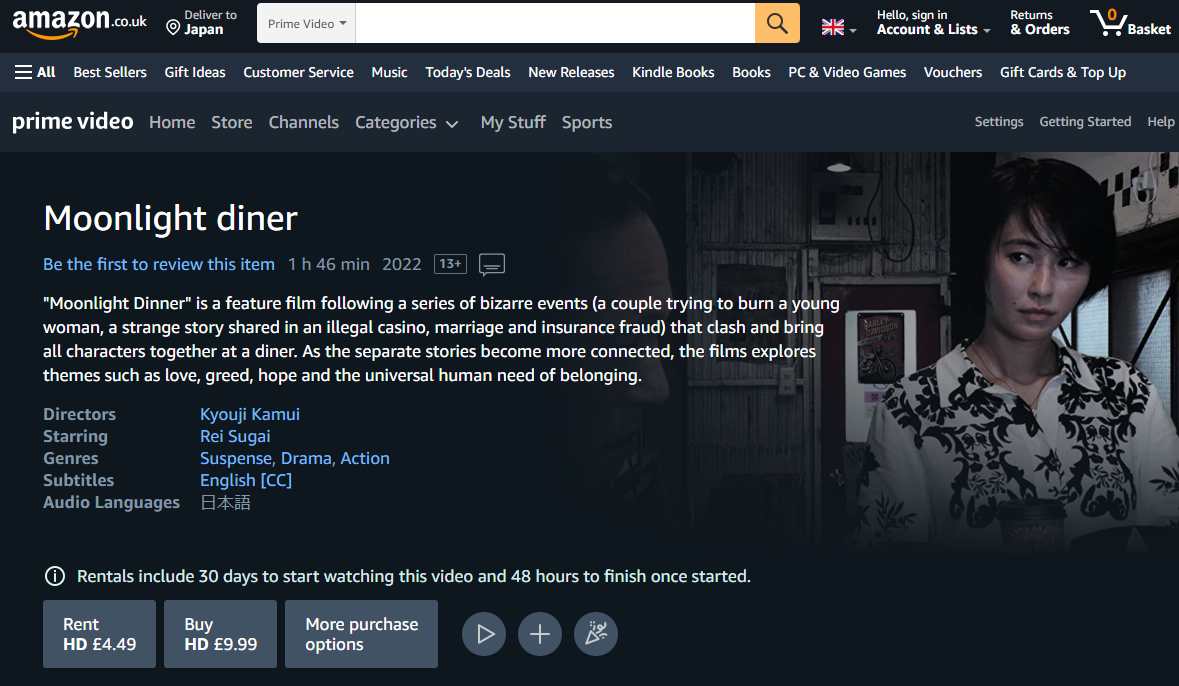Expand the UK flag language selector
The height and width of the screenshot is (686, 1179).
coord(838,28)
